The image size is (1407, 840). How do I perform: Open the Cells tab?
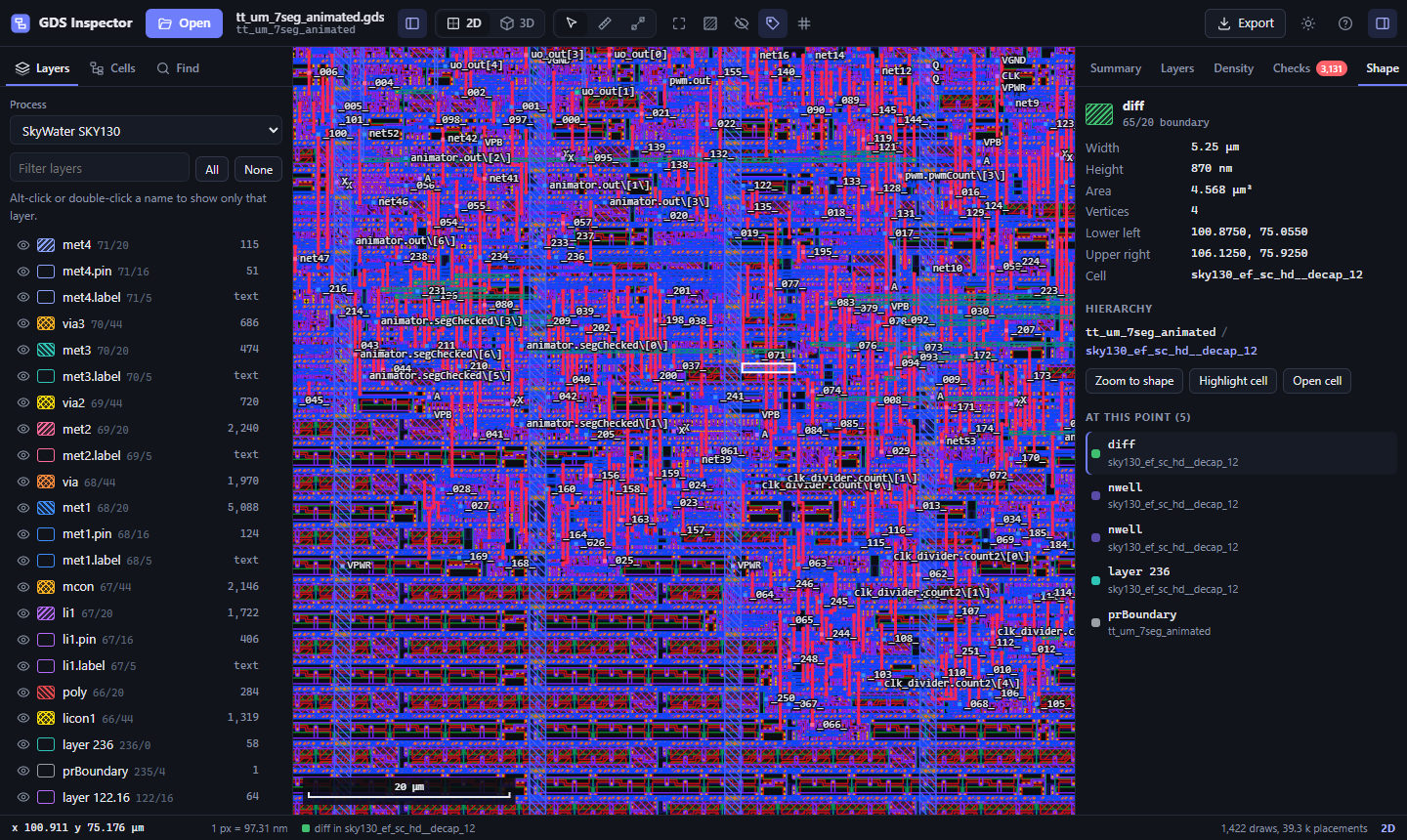(x=112, y=68)
